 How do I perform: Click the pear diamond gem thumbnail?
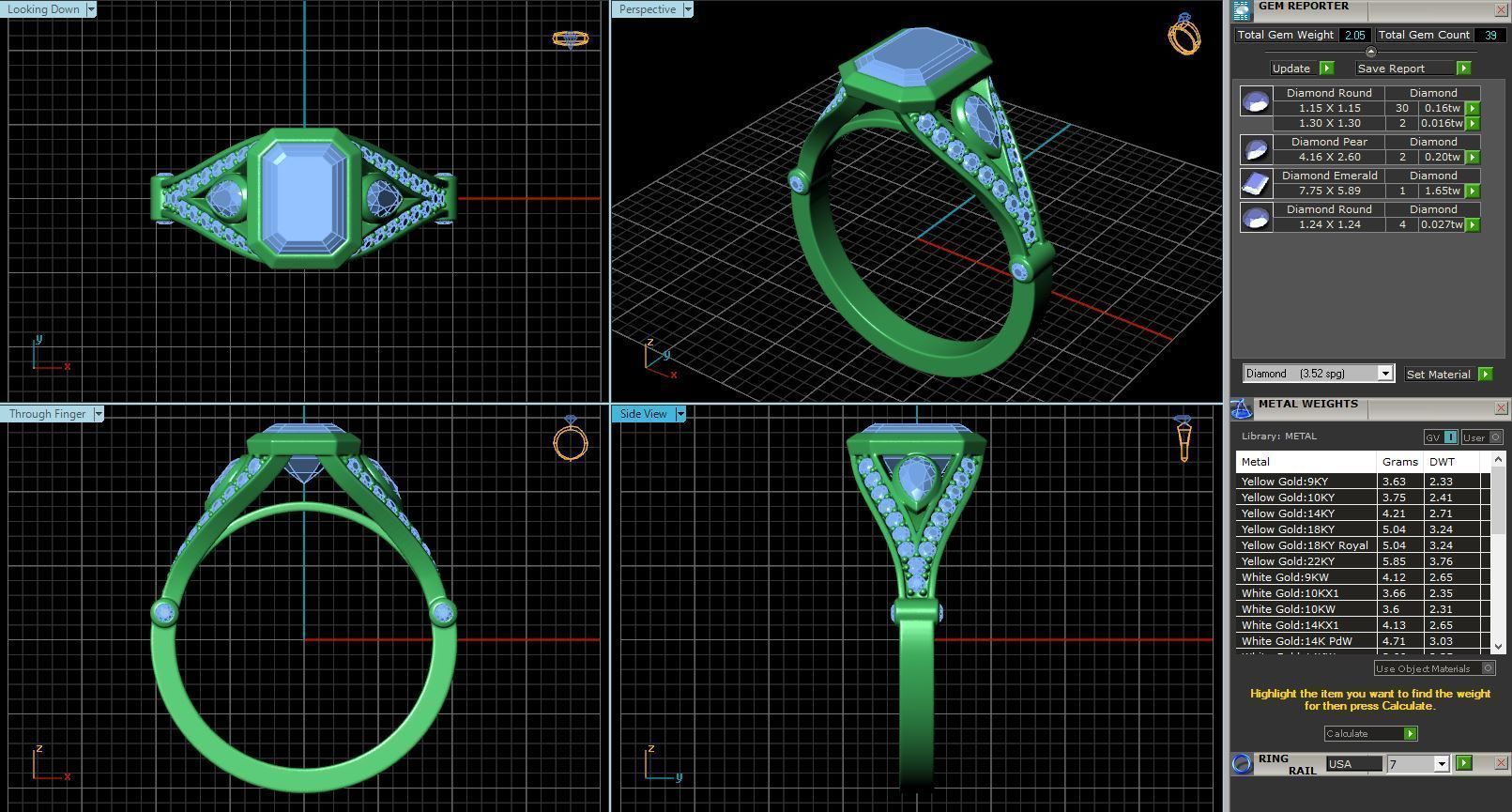[1256, 149]
